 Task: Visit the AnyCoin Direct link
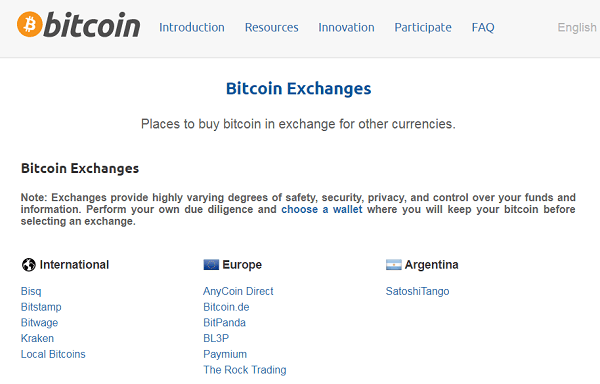(x=238, y=291)
